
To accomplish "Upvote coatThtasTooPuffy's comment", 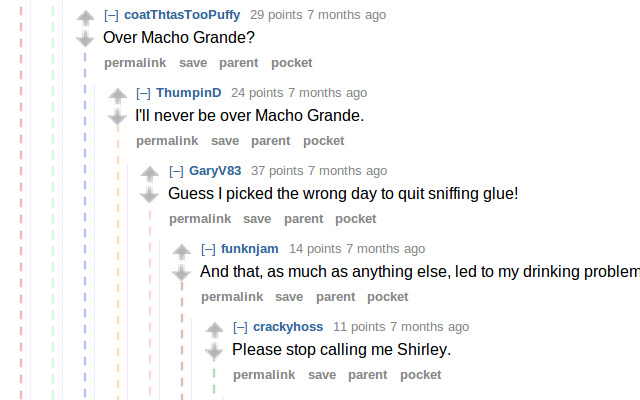I will click(85, 18).
